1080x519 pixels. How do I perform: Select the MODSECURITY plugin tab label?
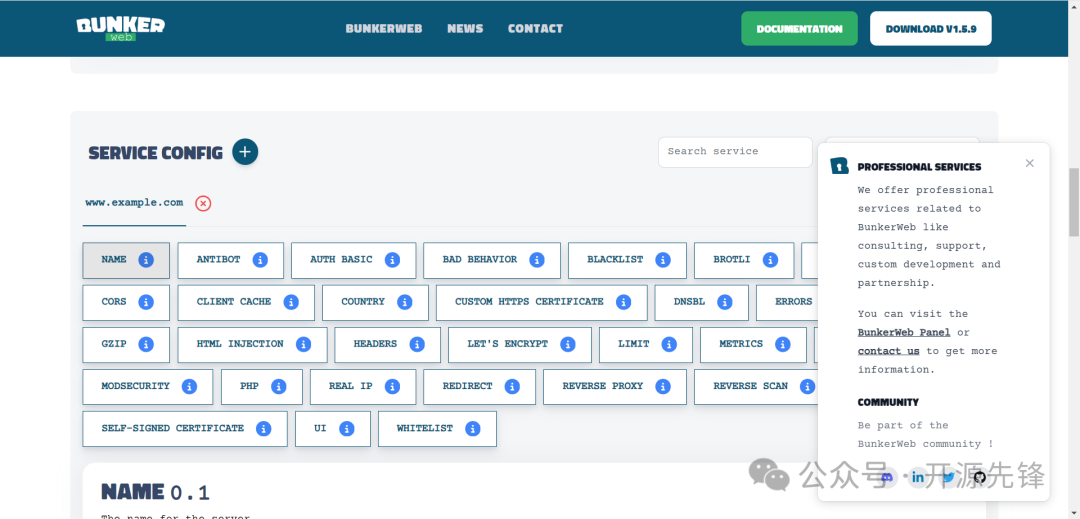pyautogui.click(x=135, y=386)
